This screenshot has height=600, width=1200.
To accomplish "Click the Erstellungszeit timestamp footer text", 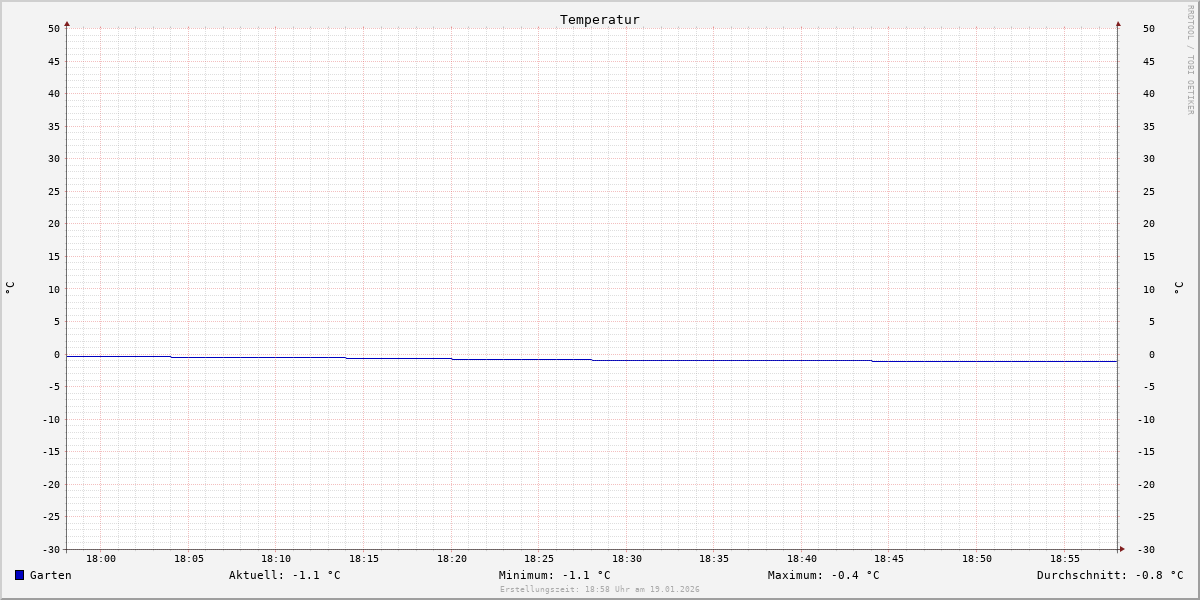I will 600,589.
